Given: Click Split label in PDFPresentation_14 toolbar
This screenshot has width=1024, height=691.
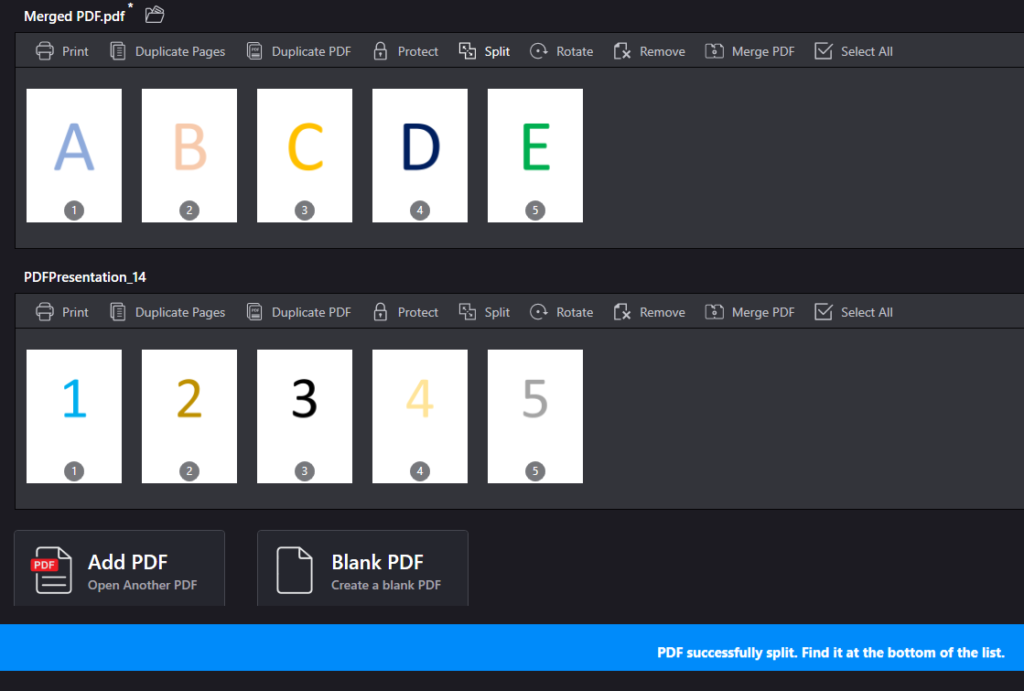Looking at the screenshot, I should (x=497, y=313).
